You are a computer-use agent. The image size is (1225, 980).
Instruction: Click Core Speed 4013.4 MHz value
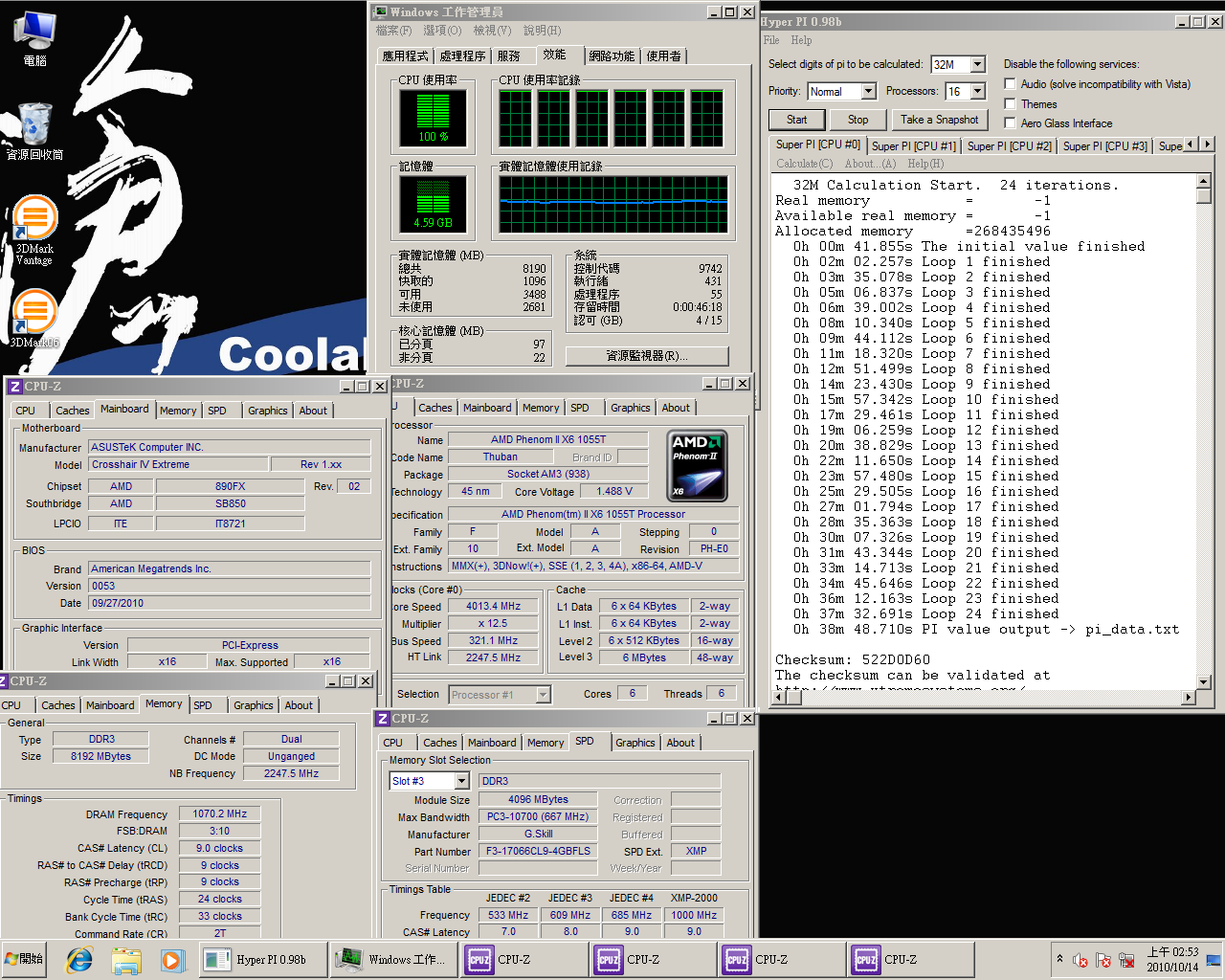coord(493,607)
